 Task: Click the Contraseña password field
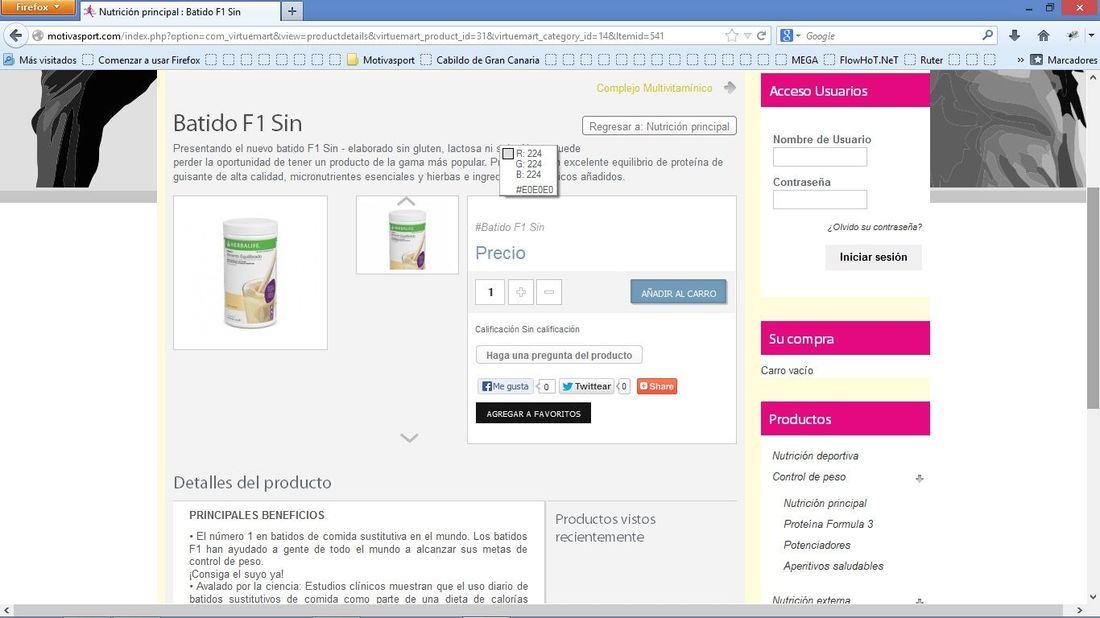[x=819, y=200]
